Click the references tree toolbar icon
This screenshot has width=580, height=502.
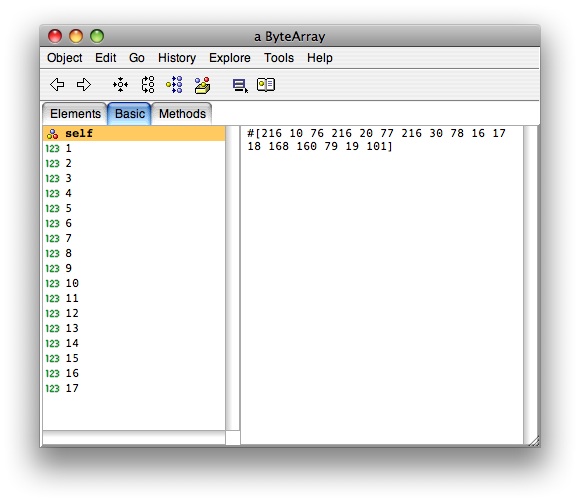148,84
